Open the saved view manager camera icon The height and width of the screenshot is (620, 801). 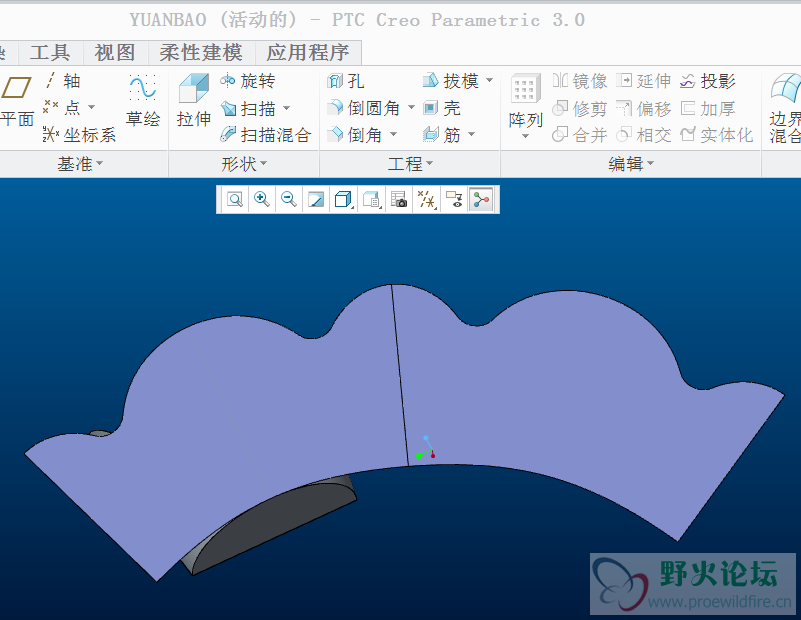(398, 199)
